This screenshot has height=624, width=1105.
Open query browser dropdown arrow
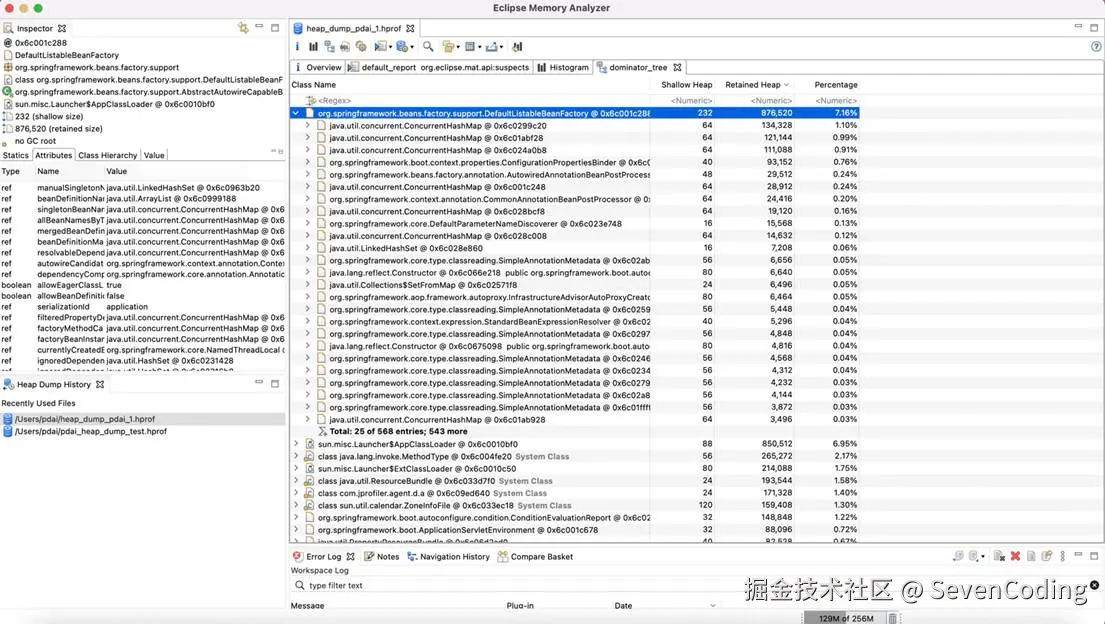[x=412, y=47]
